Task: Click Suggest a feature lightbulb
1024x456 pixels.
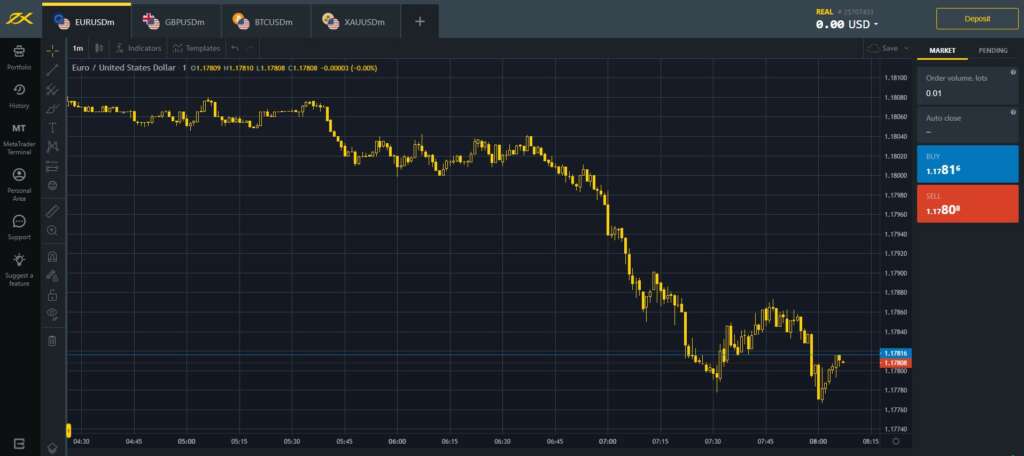Action: [x=19, y=270]
